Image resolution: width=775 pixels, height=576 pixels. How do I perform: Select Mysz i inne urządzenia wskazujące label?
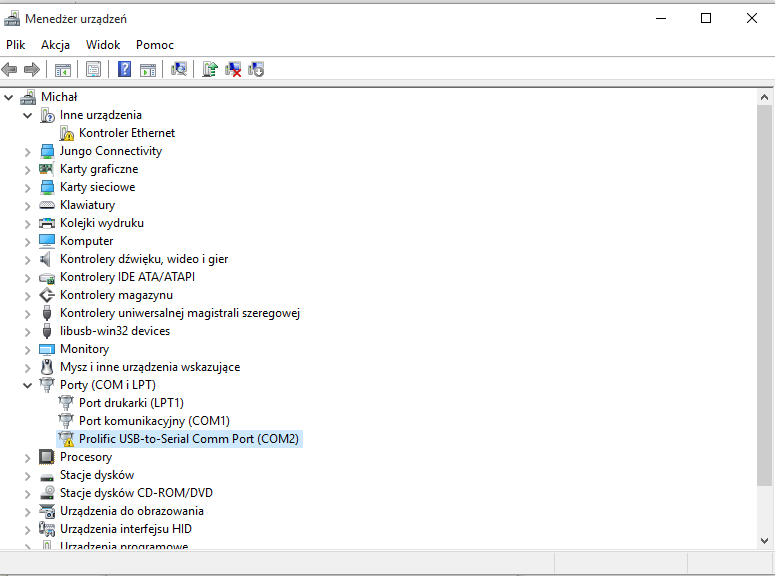150,367
